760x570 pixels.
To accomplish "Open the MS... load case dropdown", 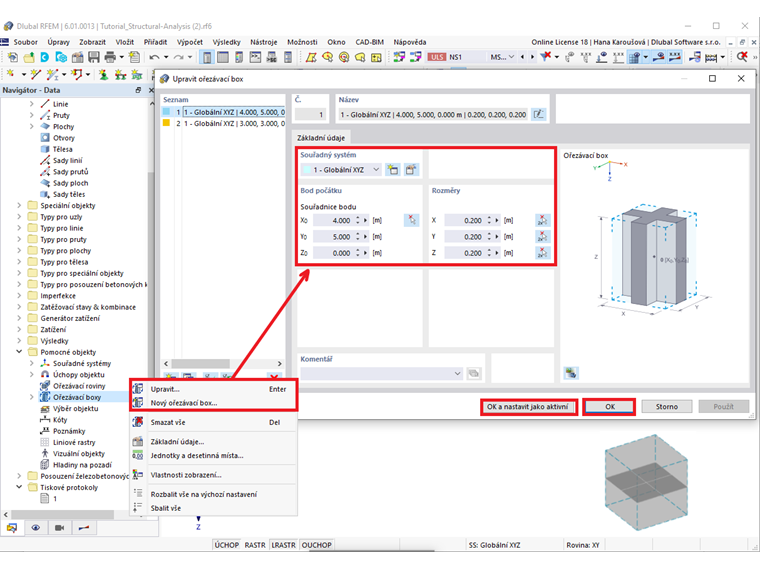I will (502, 57).
